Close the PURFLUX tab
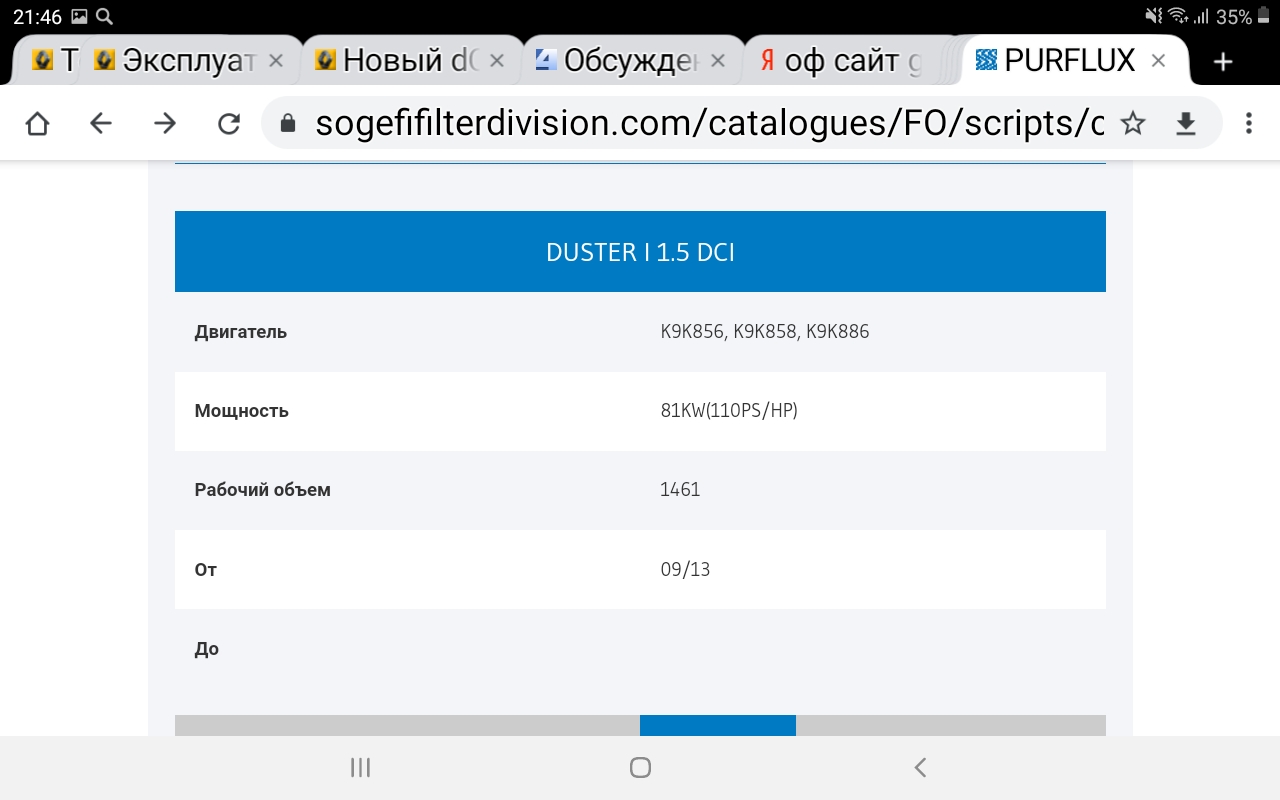This screenshot has width=1280, height=800. point(1158,61)
